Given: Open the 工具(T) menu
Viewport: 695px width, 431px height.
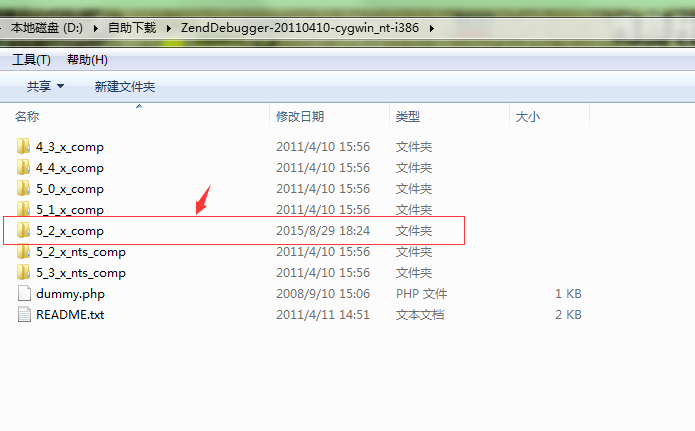Looking at the screenshot, I should [31, 60].
